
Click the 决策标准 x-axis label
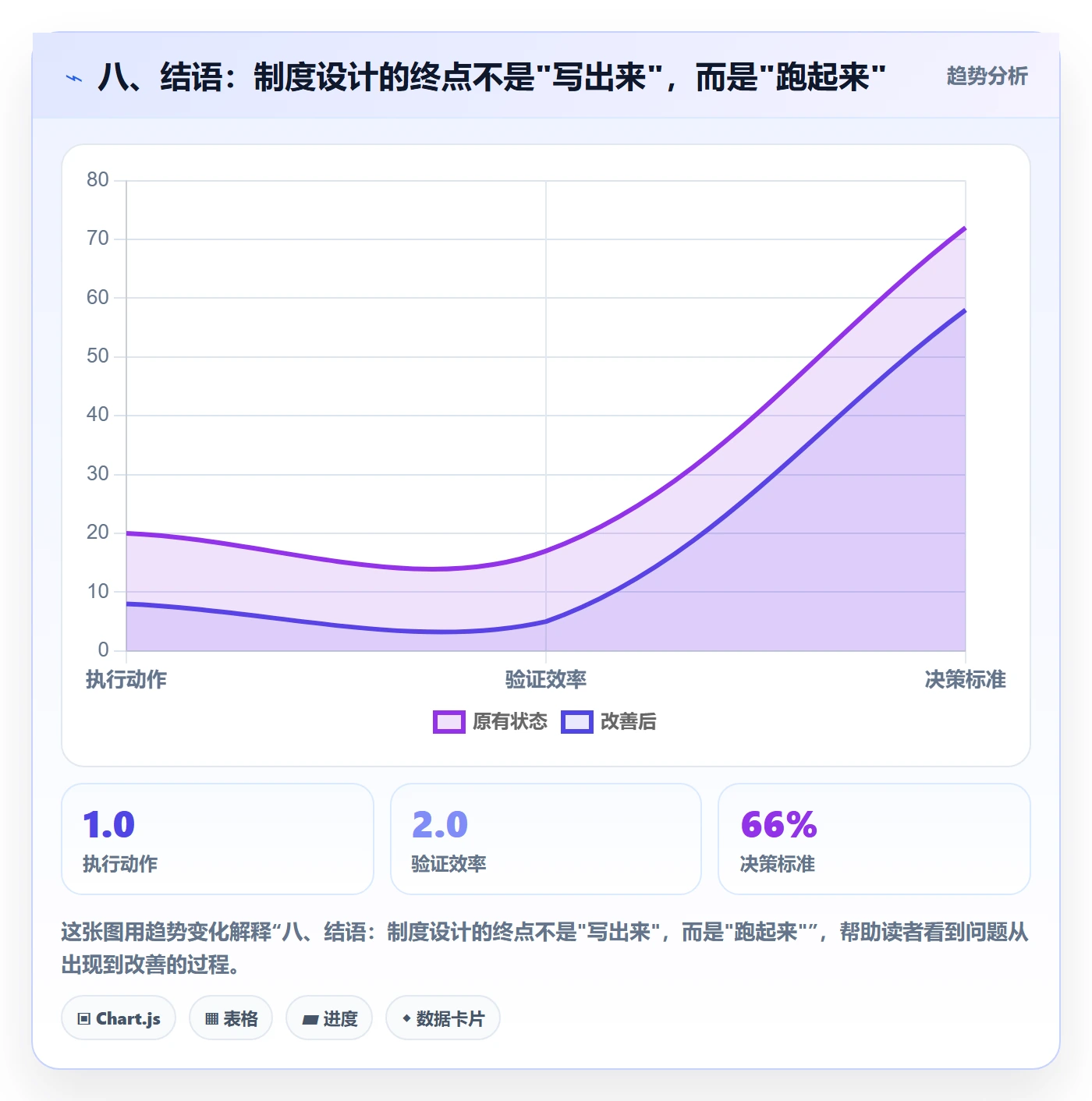click(966, 680)
